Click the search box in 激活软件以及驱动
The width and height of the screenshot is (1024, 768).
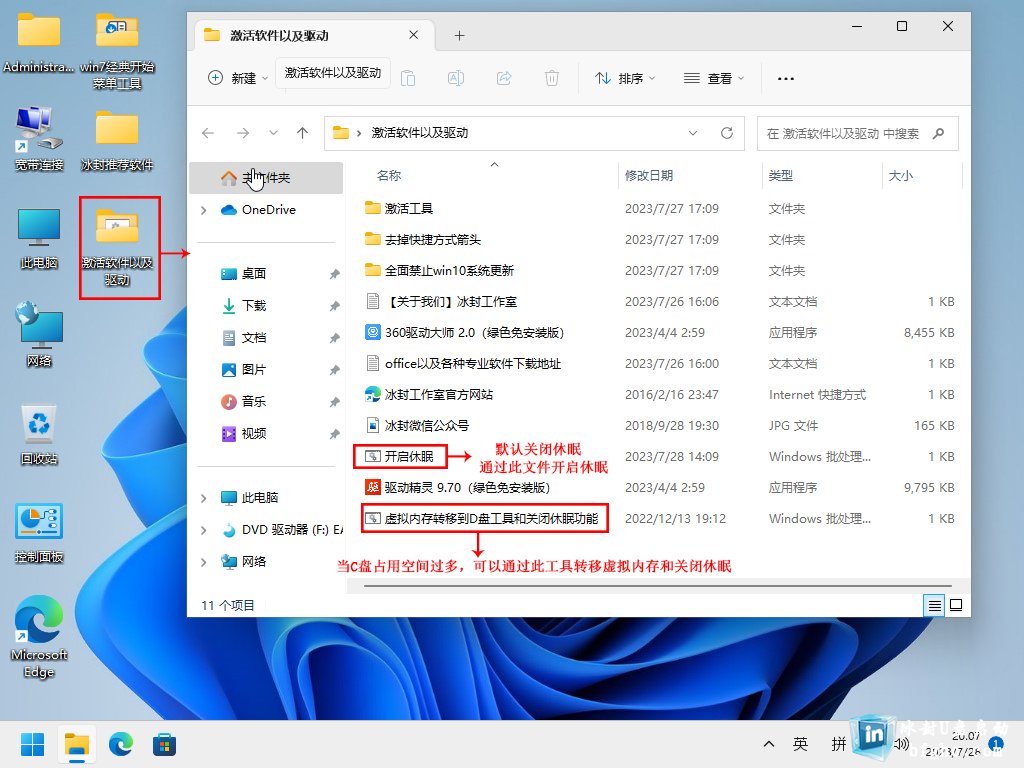pyautogui.click(x=857, y=134)
